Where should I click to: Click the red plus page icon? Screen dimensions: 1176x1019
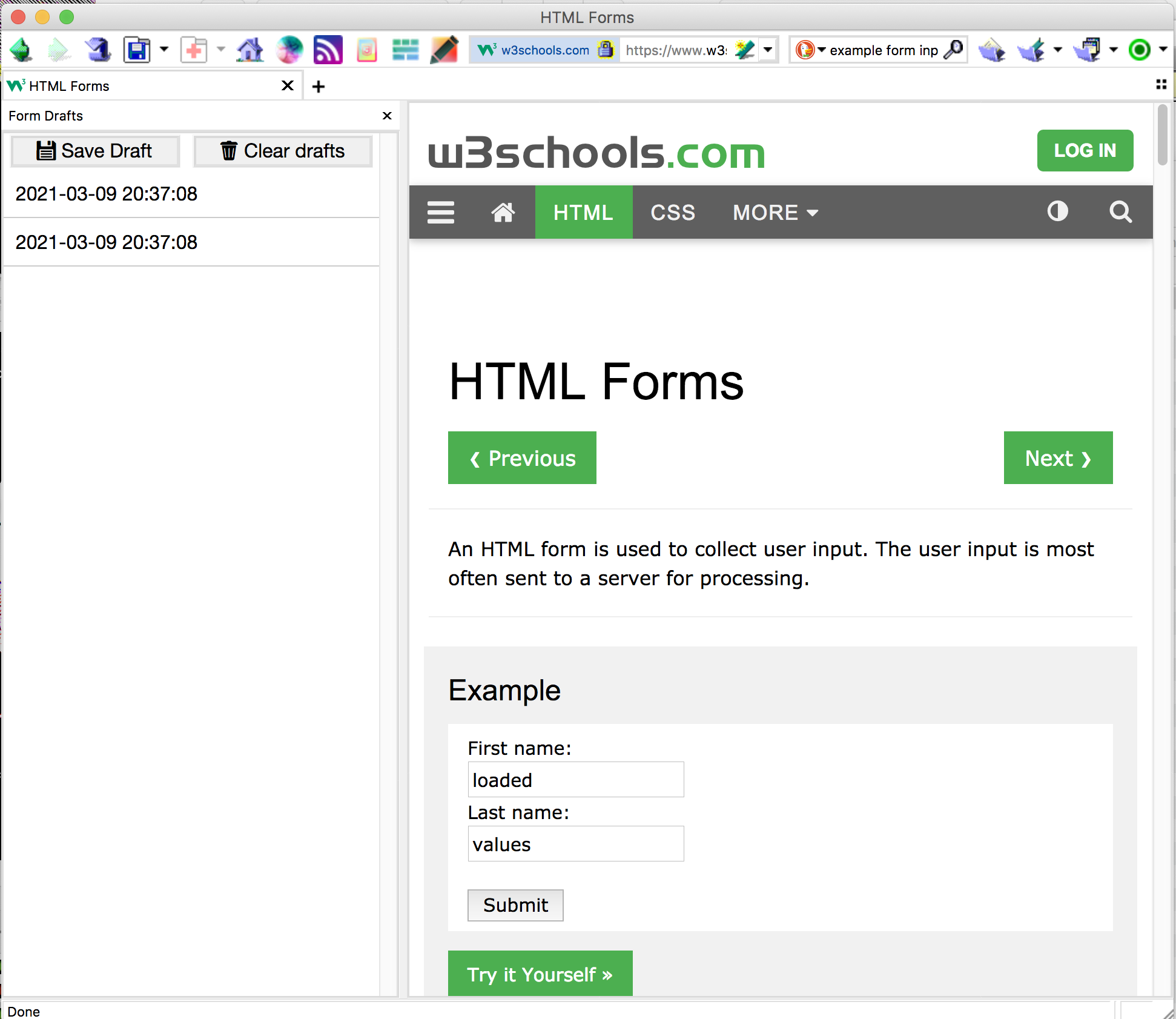[194, 50]
